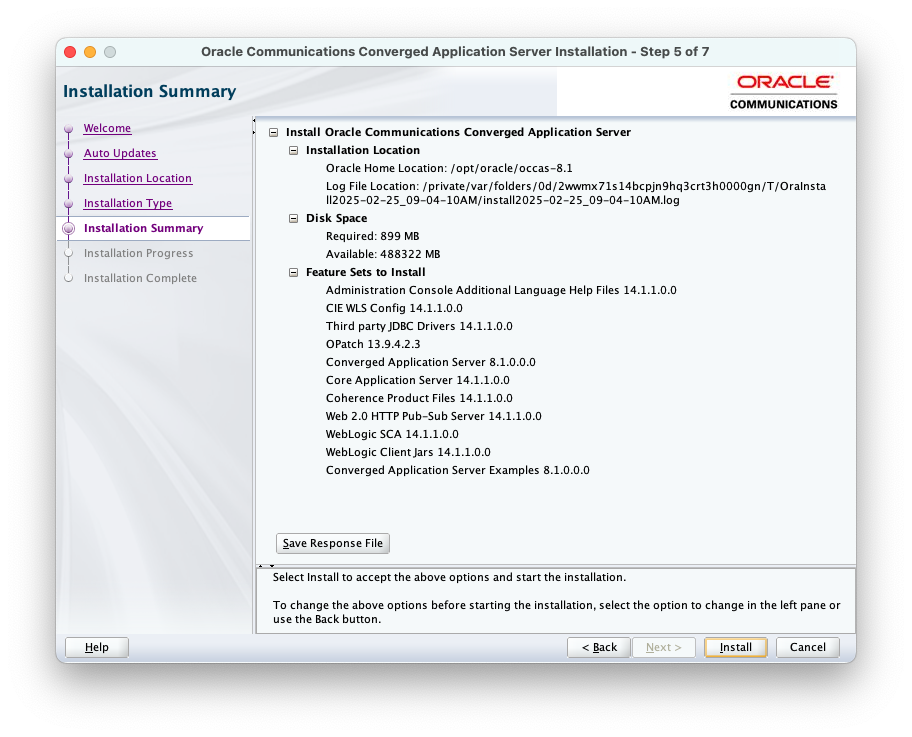Click the Installation Location step bullet icon
This screenshot has height=737, width=912.
69,179
